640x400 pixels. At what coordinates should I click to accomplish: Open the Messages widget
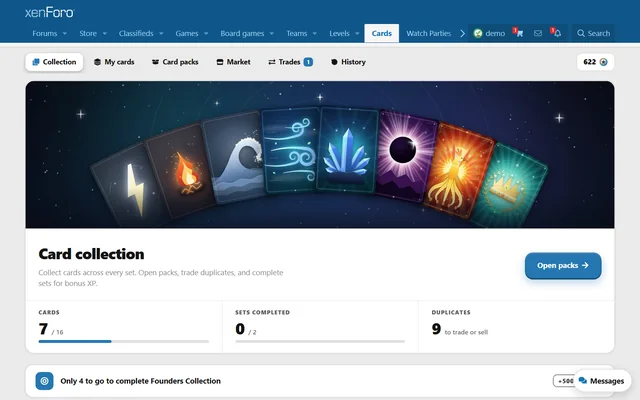point(601,381)
